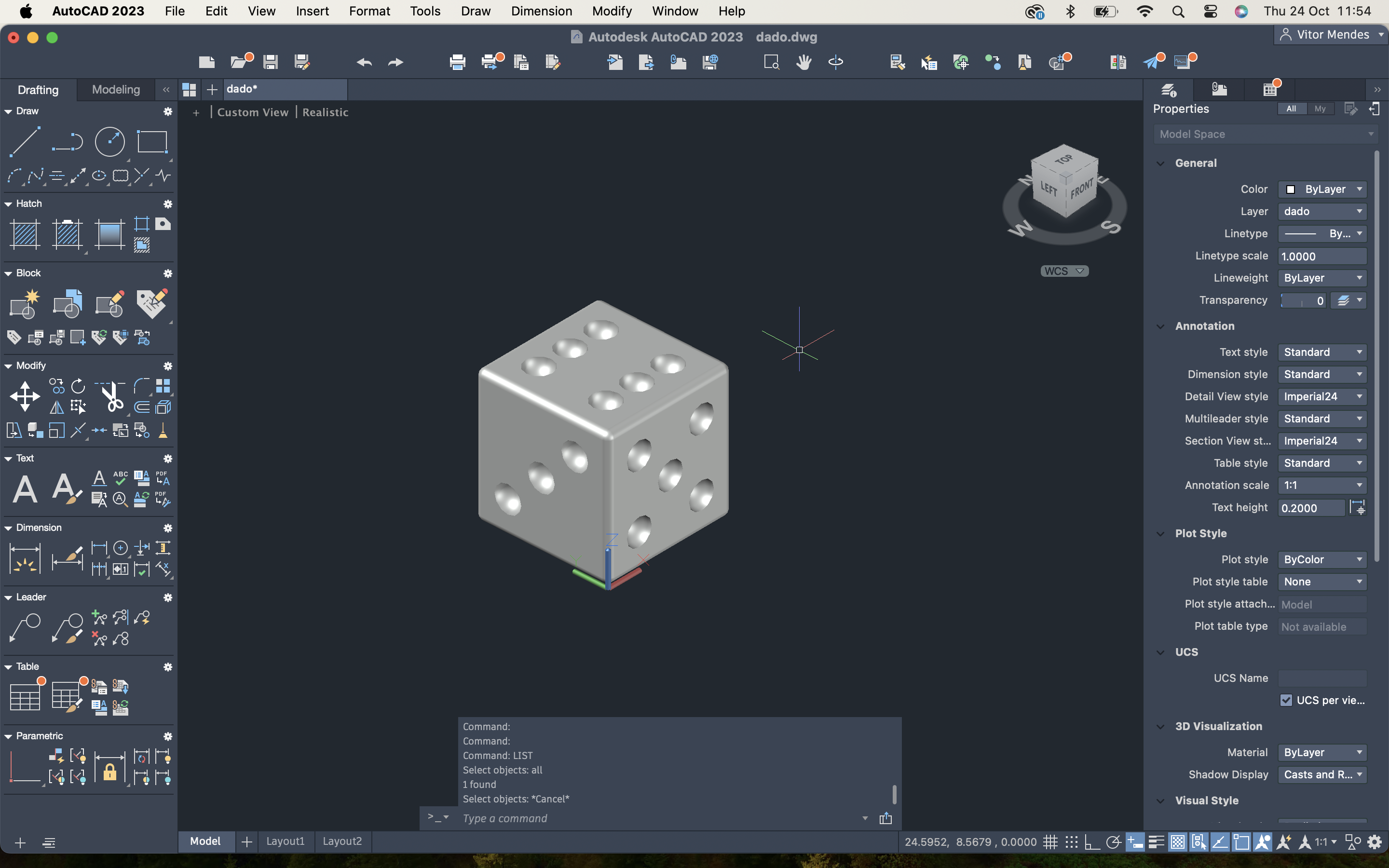Image resolution: width=1389 pixels, height=868 pixels.
Task: Select the Circle draw tool
Action: point(109,141)
